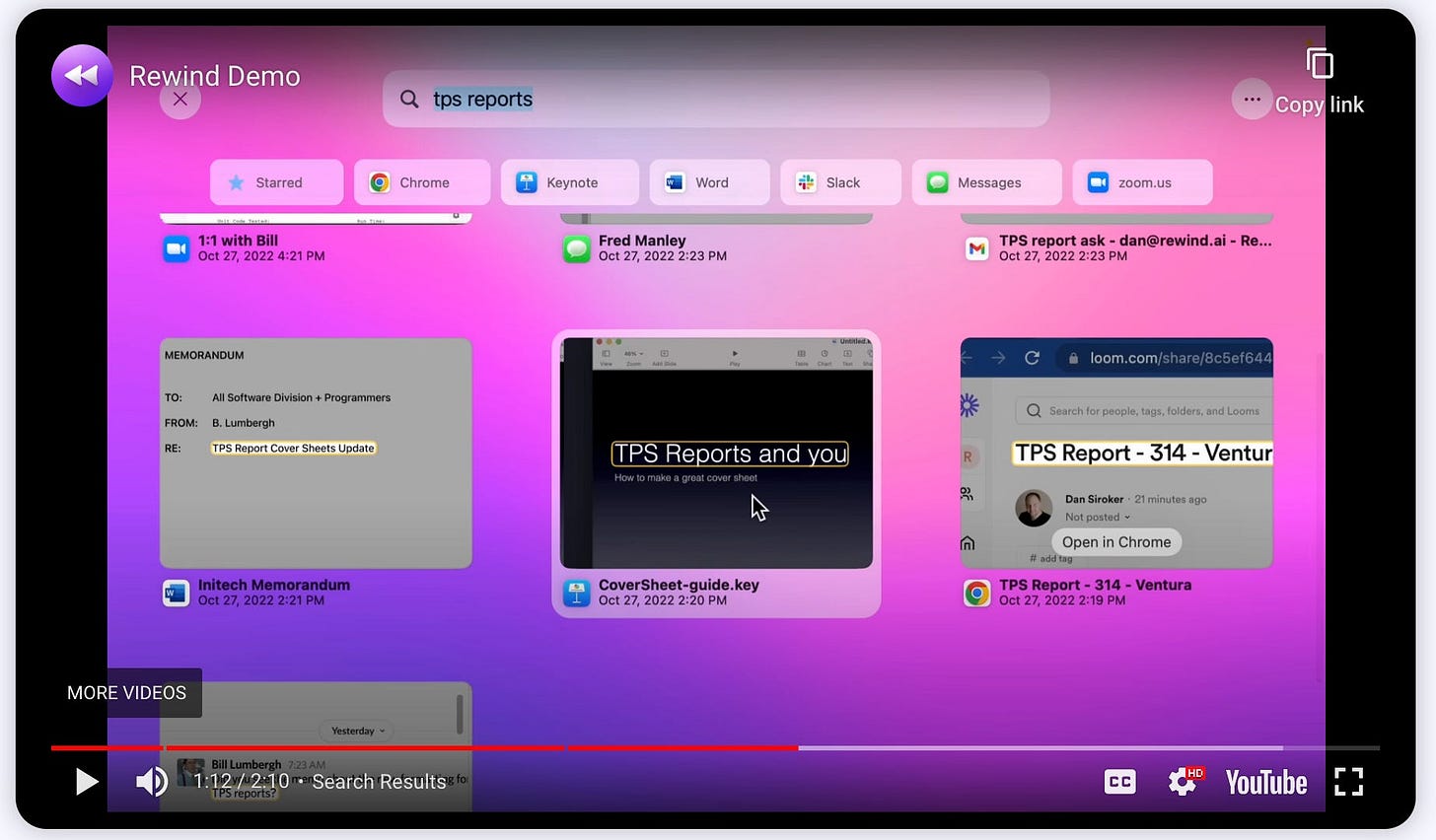This screenshot has height=840, width=1436.
Task: Click the Gmail icon beside TPS report ask
Action: point(976,248)
